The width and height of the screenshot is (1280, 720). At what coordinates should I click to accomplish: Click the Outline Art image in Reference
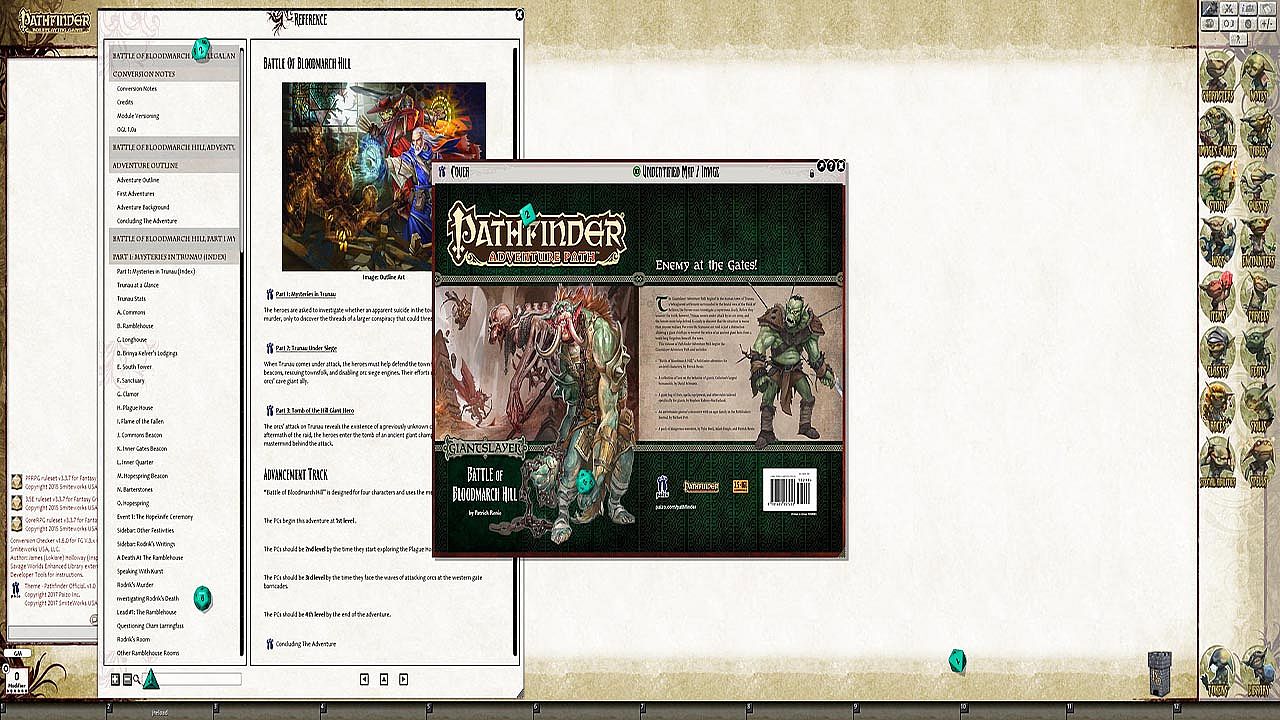pyautogui.click(x=384, y=177)
